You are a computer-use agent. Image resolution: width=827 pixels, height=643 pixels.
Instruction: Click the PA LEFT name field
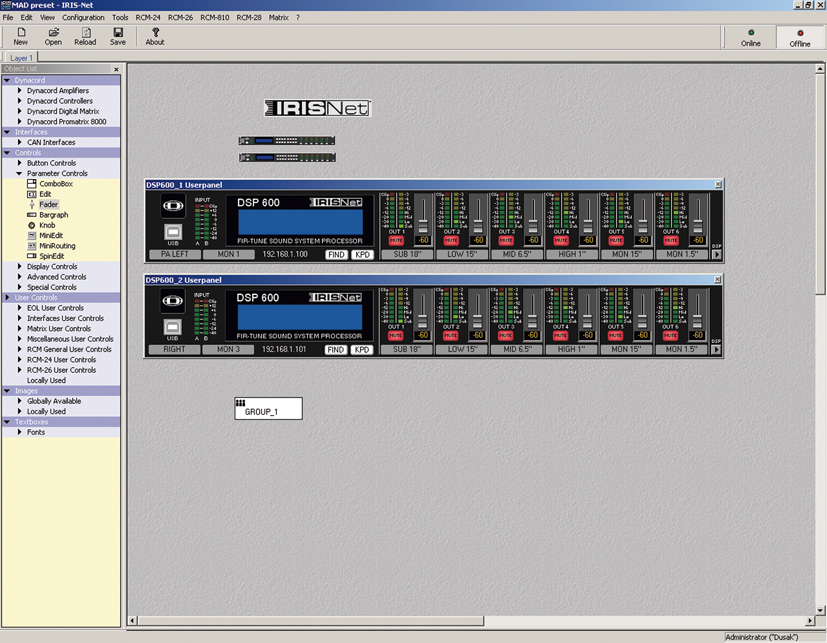point(175,254)
